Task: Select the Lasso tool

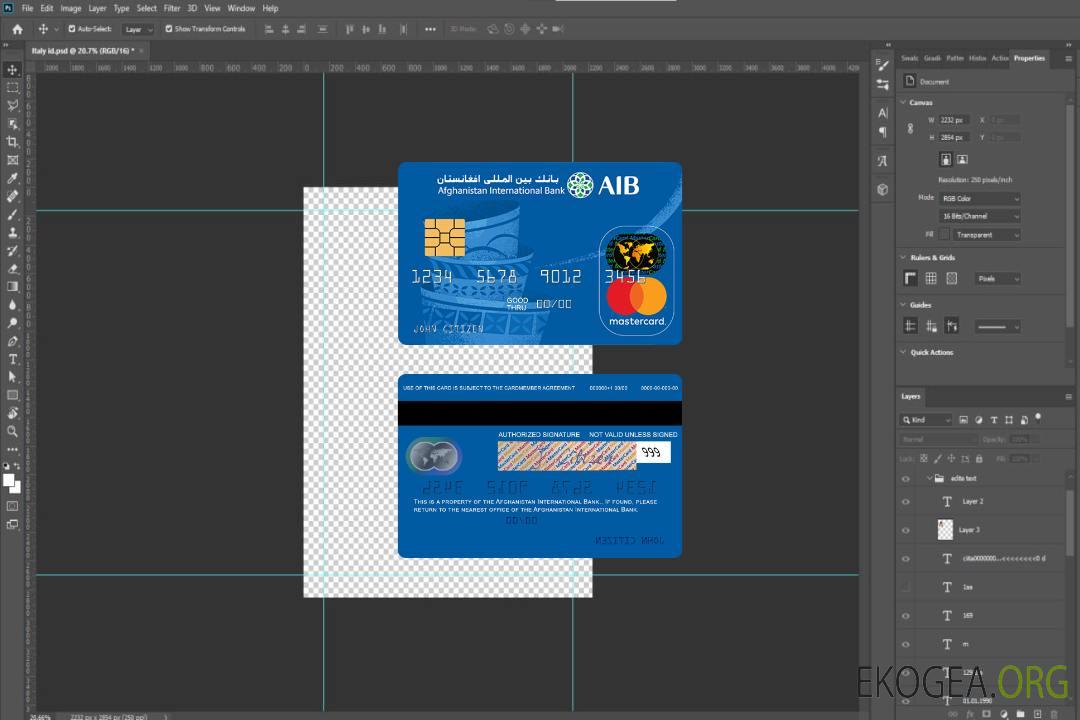Action: pyautogui.click(x=12, y=105)
